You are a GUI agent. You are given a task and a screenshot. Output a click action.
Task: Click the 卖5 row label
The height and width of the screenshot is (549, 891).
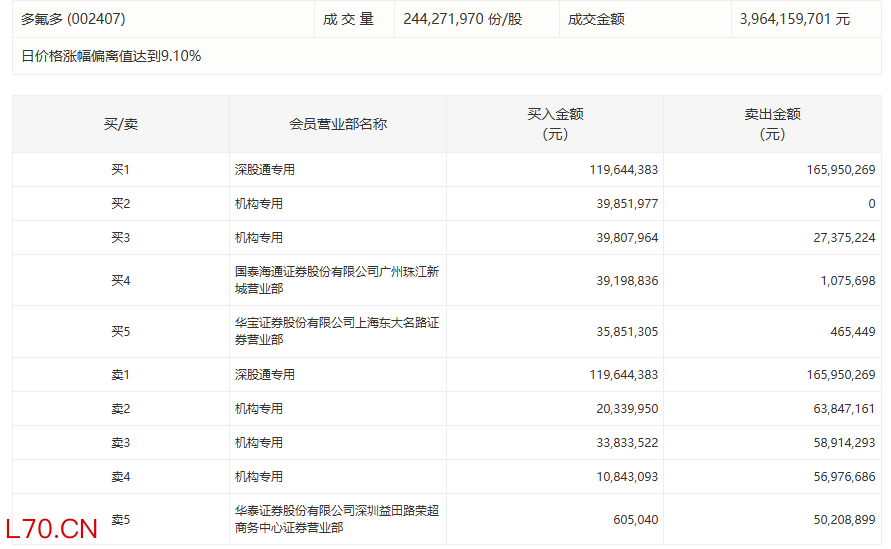click(121, 519)
